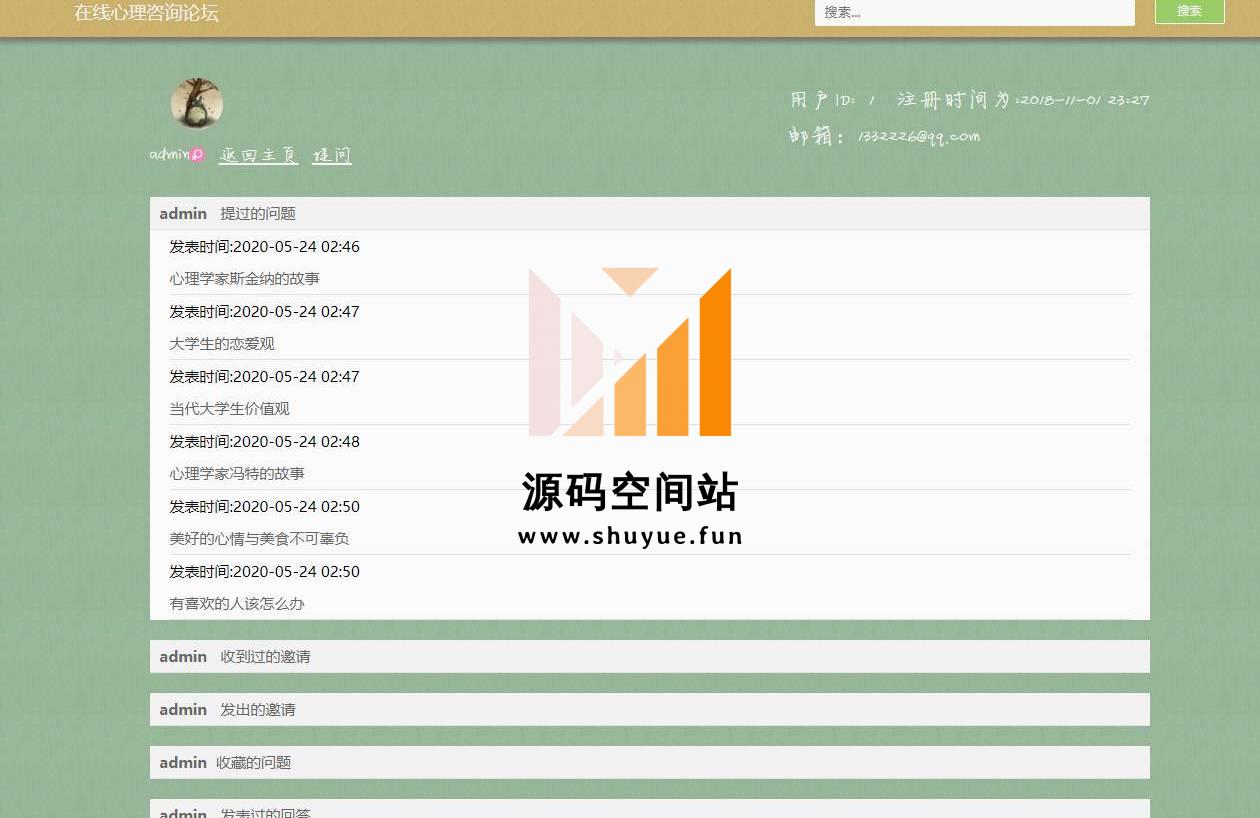Follow the 返回主页 link

258,155
